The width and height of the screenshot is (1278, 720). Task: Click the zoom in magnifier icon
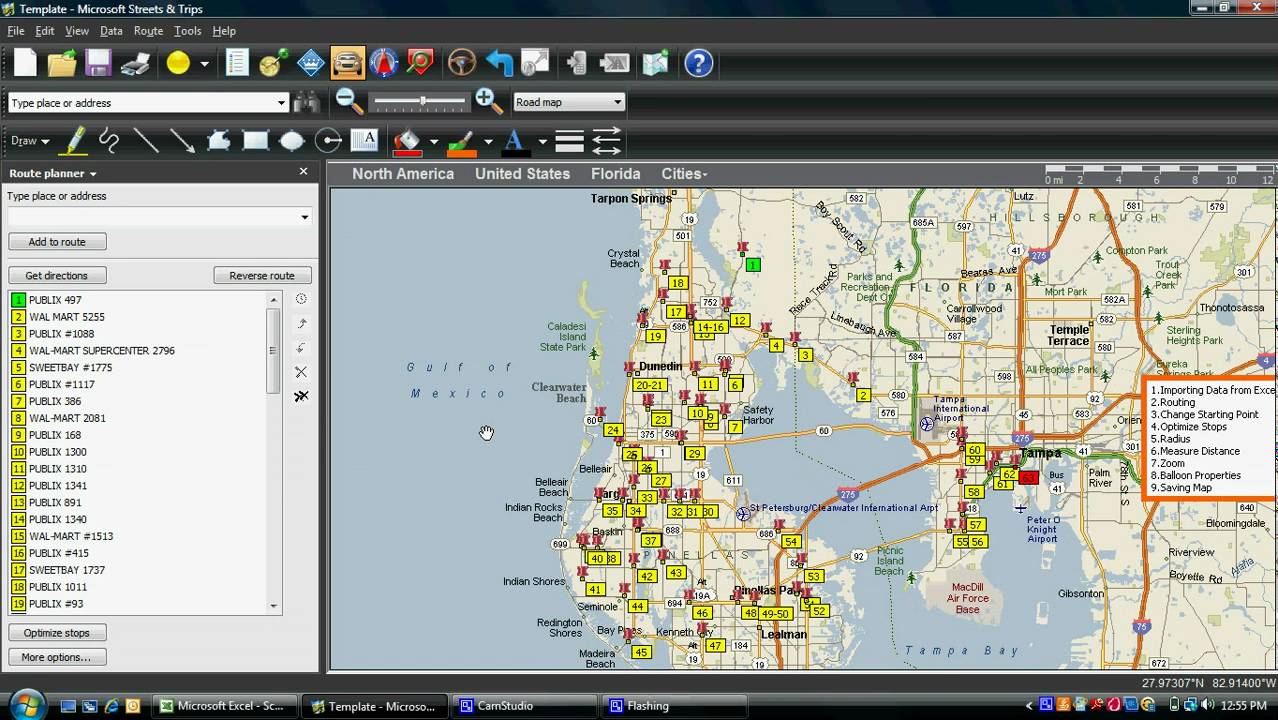click(488, 101)
